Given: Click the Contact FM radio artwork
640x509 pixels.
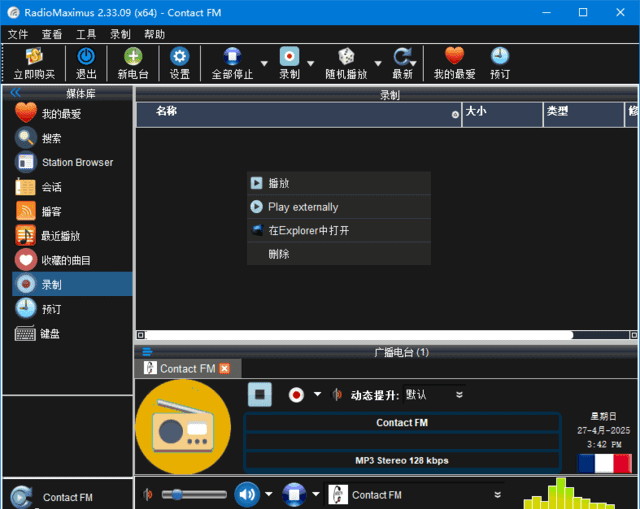Looking at the screenshot, I should 183,427.
